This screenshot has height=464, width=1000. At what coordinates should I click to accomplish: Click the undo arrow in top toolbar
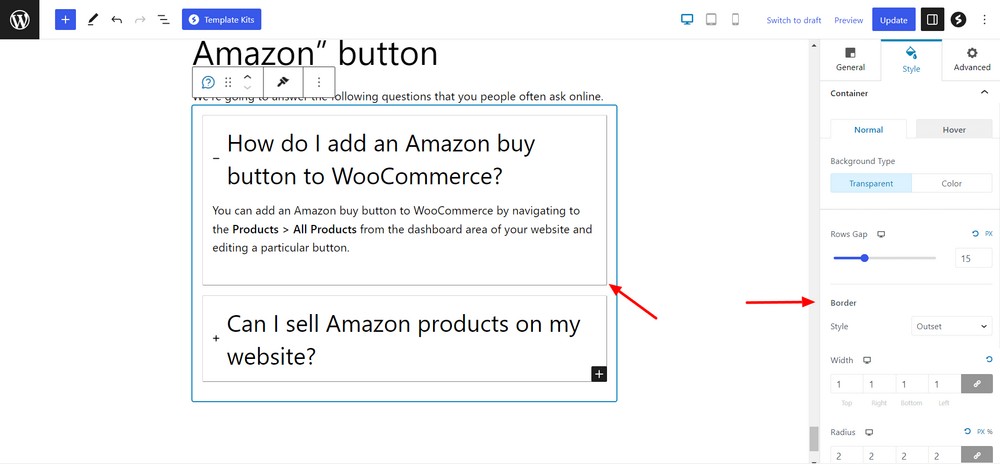coord(116,19)
